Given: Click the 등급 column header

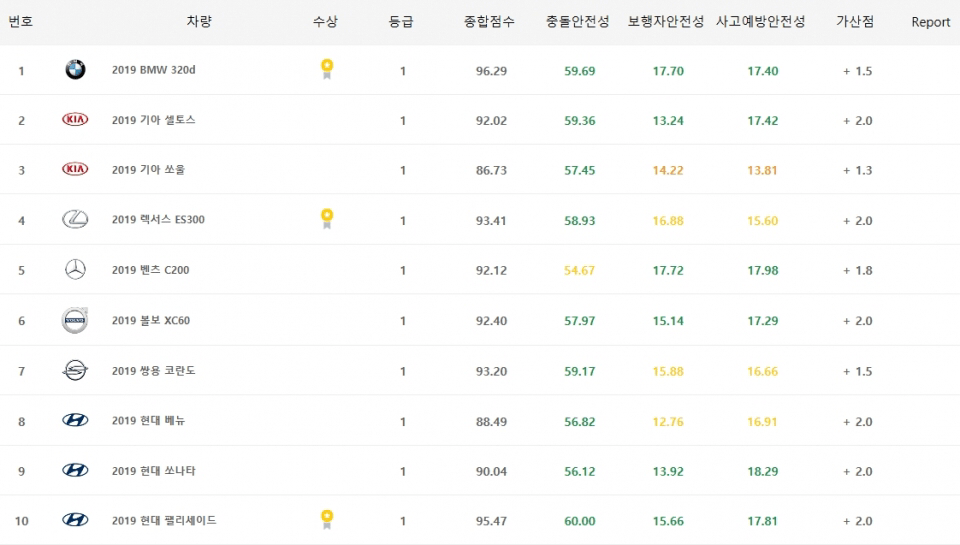Looking at the screenshot, I should click(401, 22).
